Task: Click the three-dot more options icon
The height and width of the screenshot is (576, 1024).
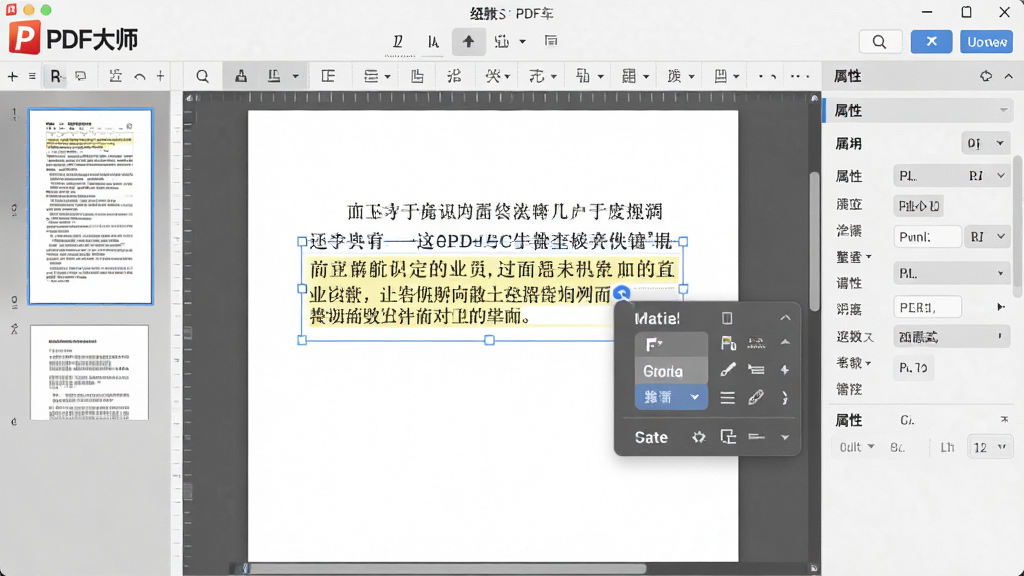Action: (799, 76)
